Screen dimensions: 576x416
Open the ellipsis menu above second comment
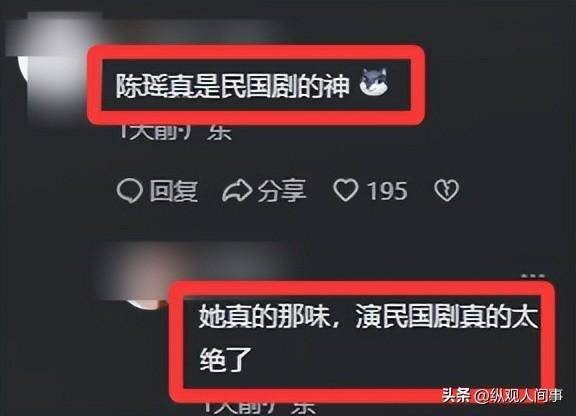click(534, 276)
